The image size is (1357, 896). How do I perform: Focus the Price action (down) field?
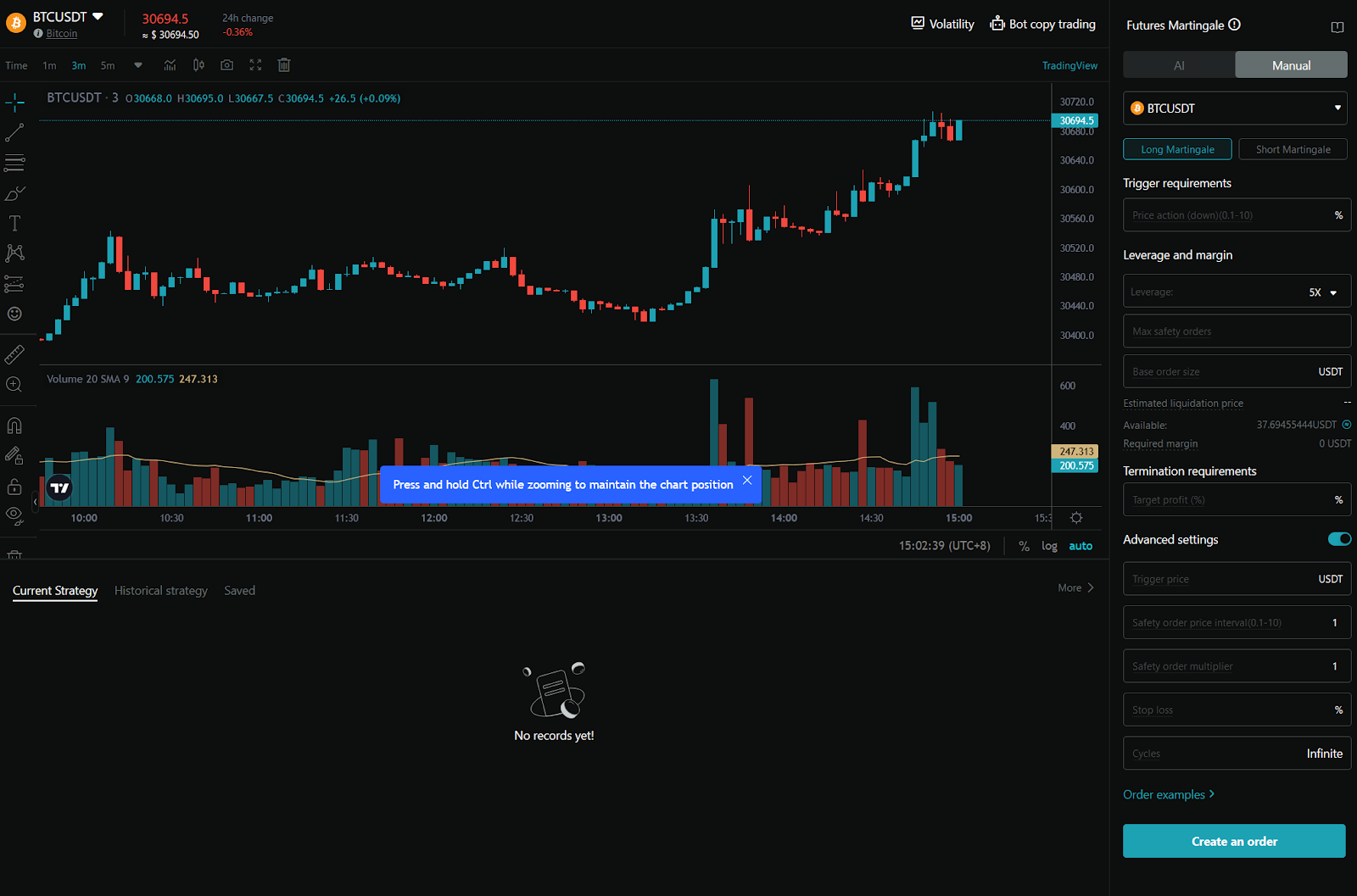coord(1237,215)
